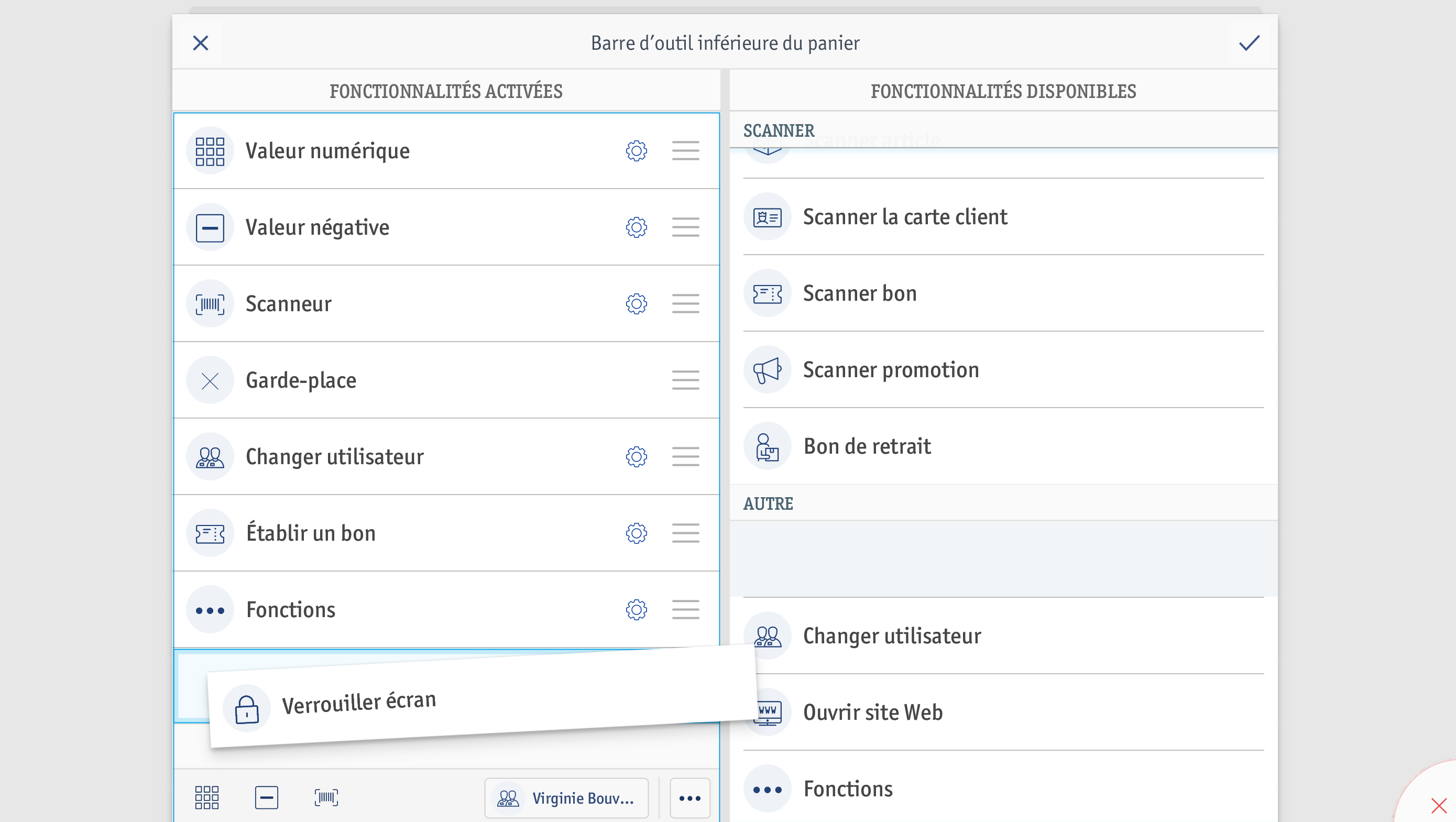Click the Valeur négative label
The image size is (1456, 822).
click(318, 228)
